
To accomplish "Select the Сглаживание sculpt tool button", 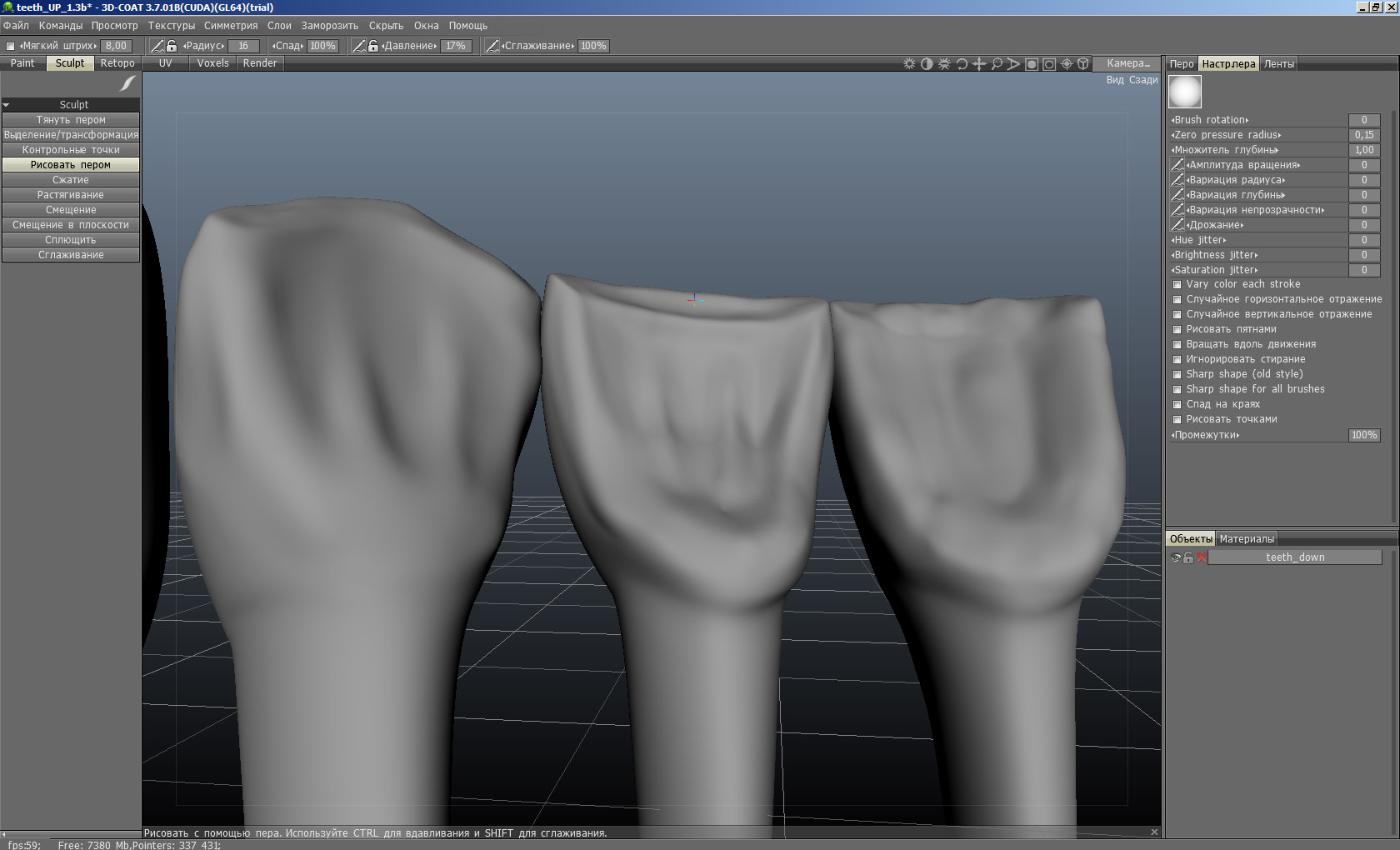I will click(x=71, y=255).
